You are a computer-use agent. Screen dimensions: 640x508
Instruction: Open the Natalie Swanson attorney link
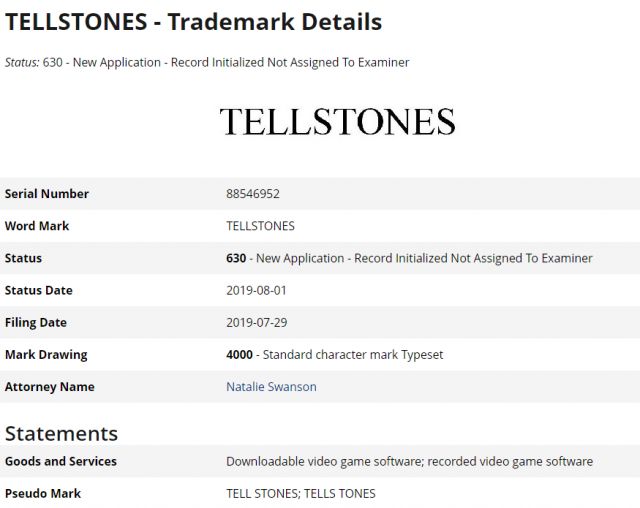point(271,387)
